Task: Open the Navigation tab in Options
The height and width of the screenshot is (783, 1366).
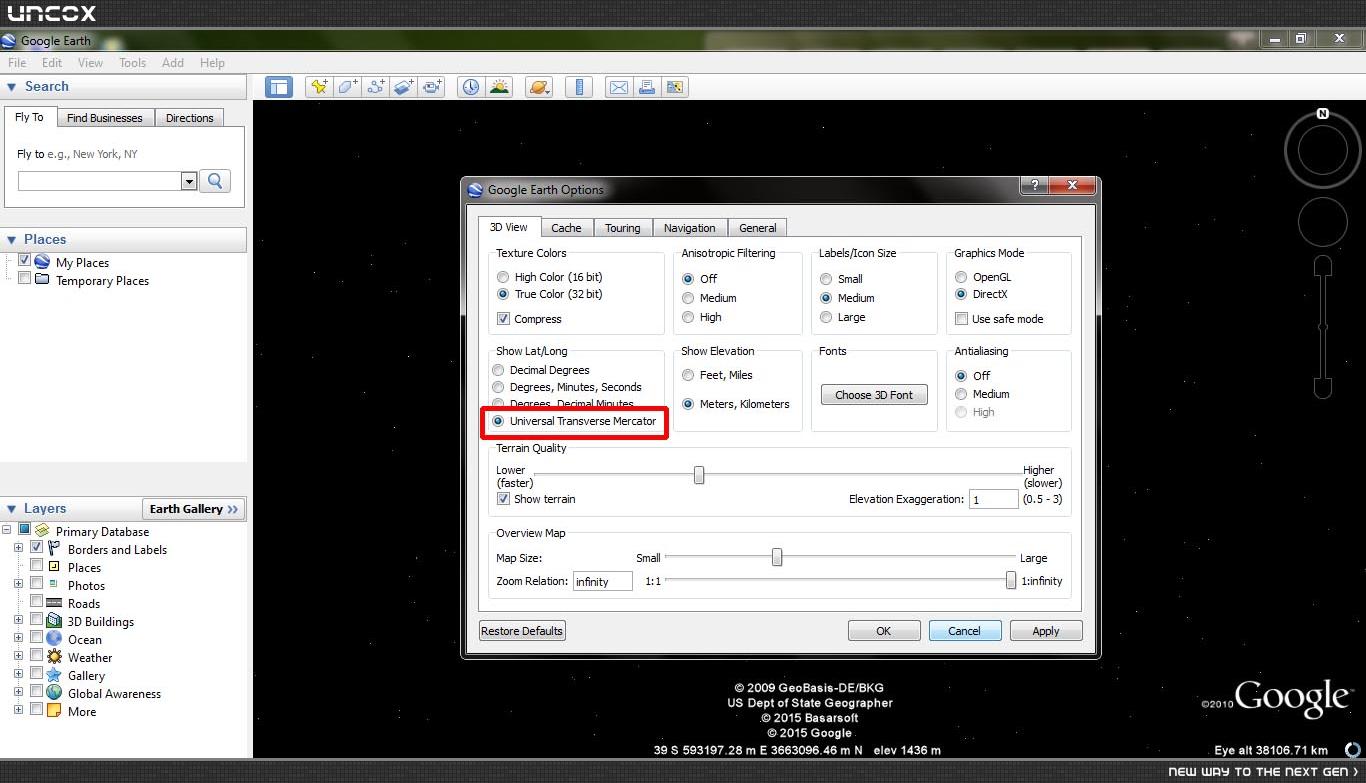Action: pyautogui.click(x=689, y=228)
